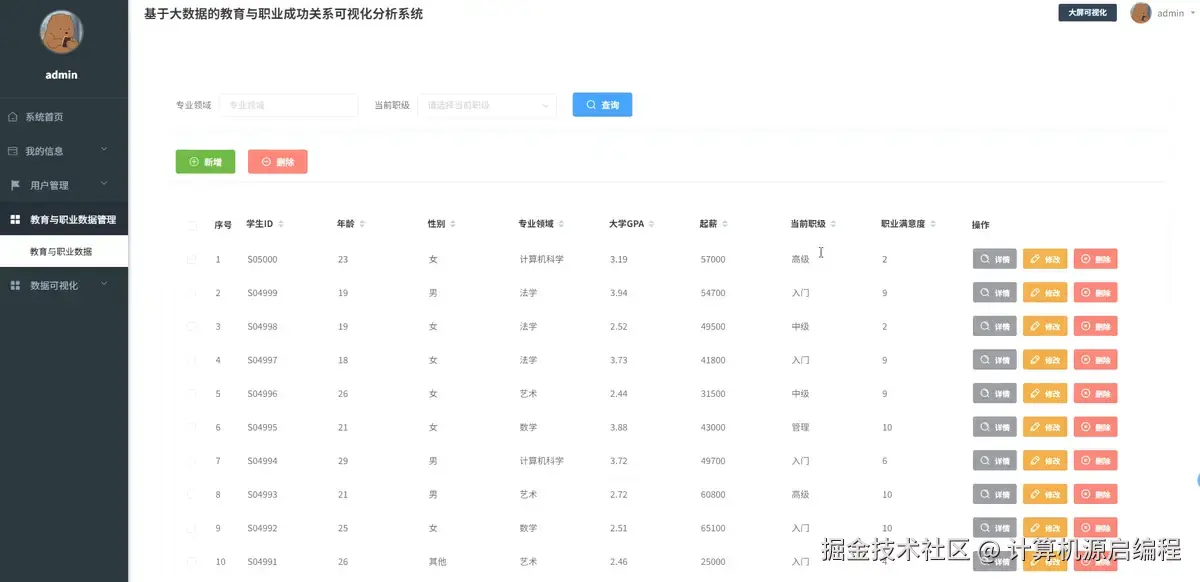Click 修改 for student S04993

[1045, 494]
